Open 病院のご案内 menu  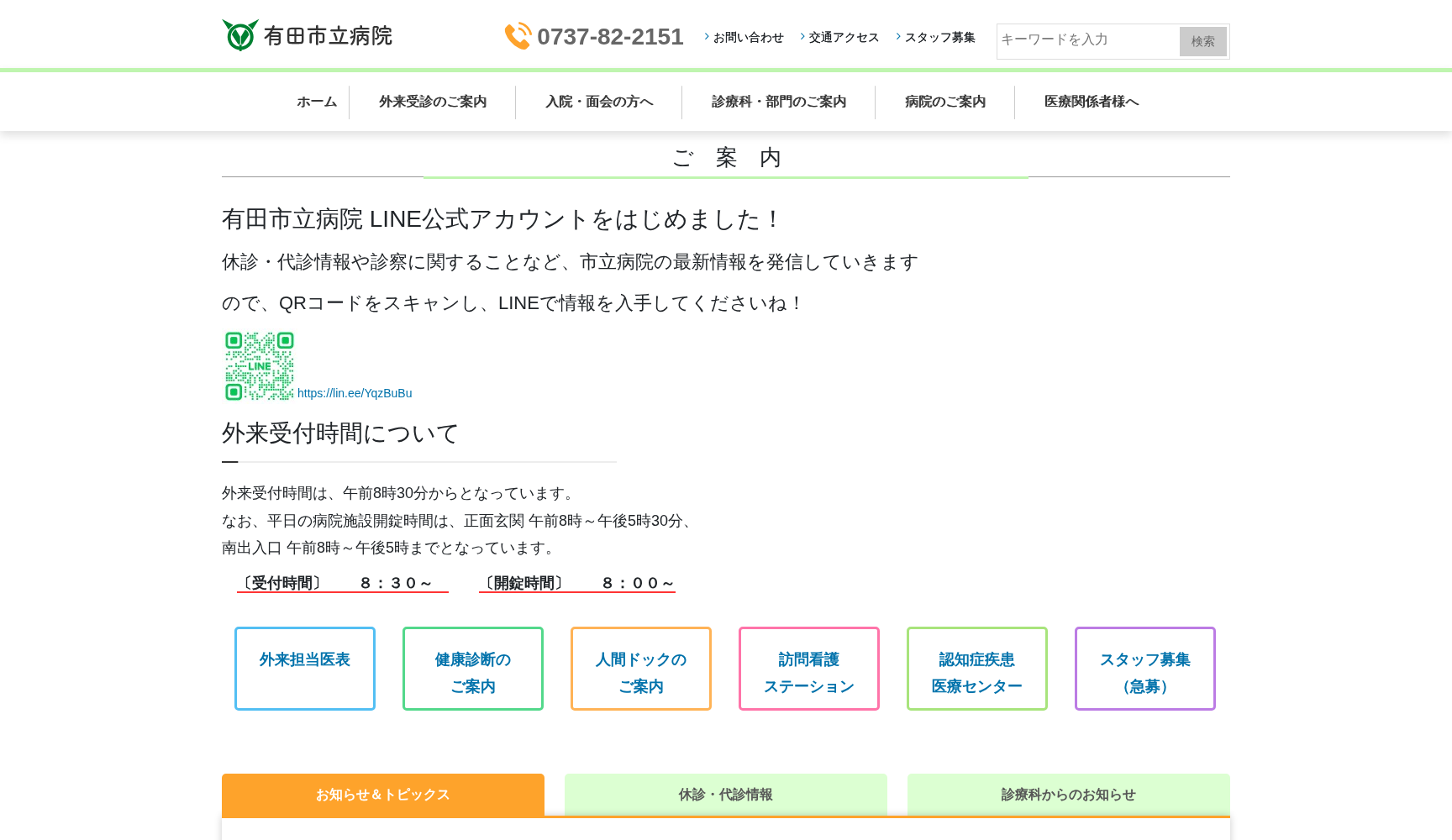pos(945,102)
